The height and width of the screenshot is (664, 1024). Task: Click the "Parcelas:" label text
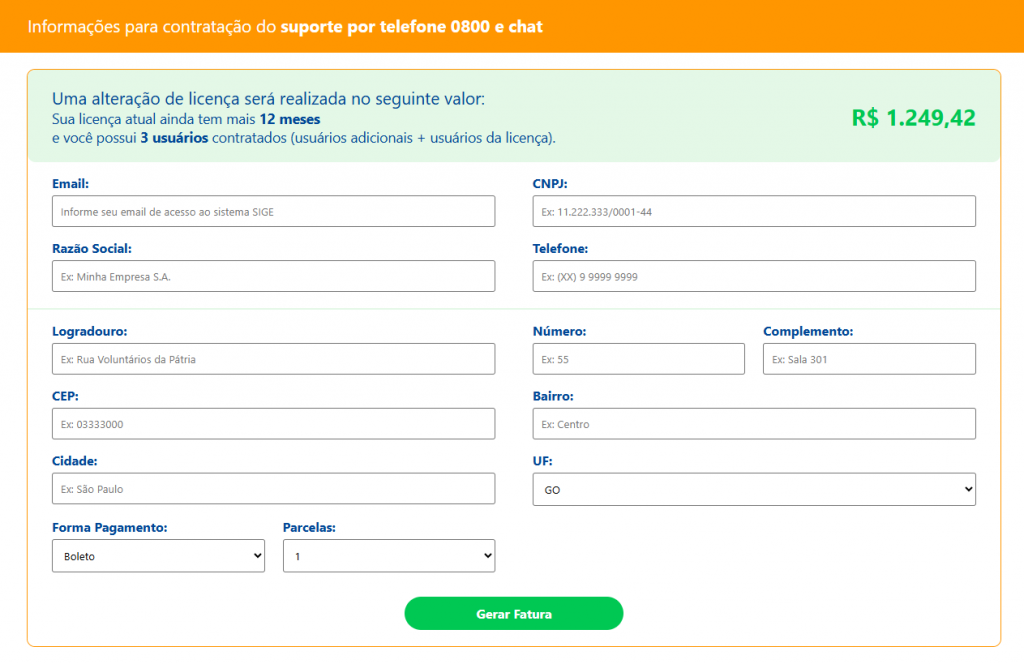(x=309, y=527)
